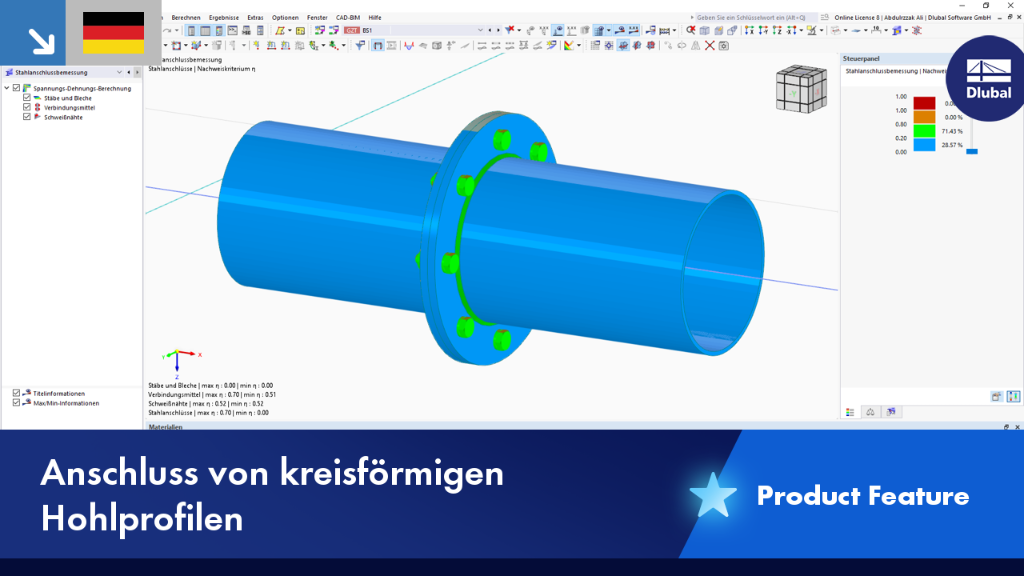Click the second colorful result-combination icon left of GZT
Screen dimensions: 1024x576
334,30
